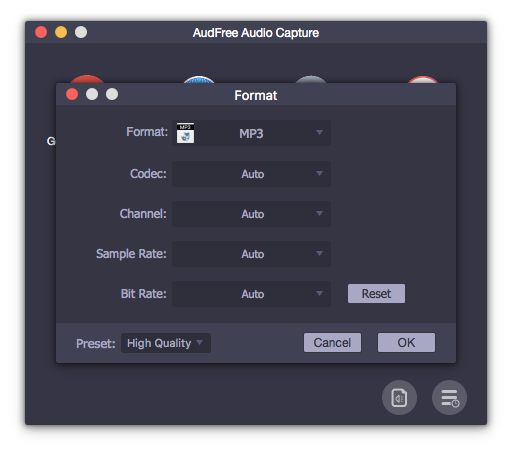The height and width of the screenshot is (454, 512).
Task: Open the recording history list icon
Action: [449, 397]
